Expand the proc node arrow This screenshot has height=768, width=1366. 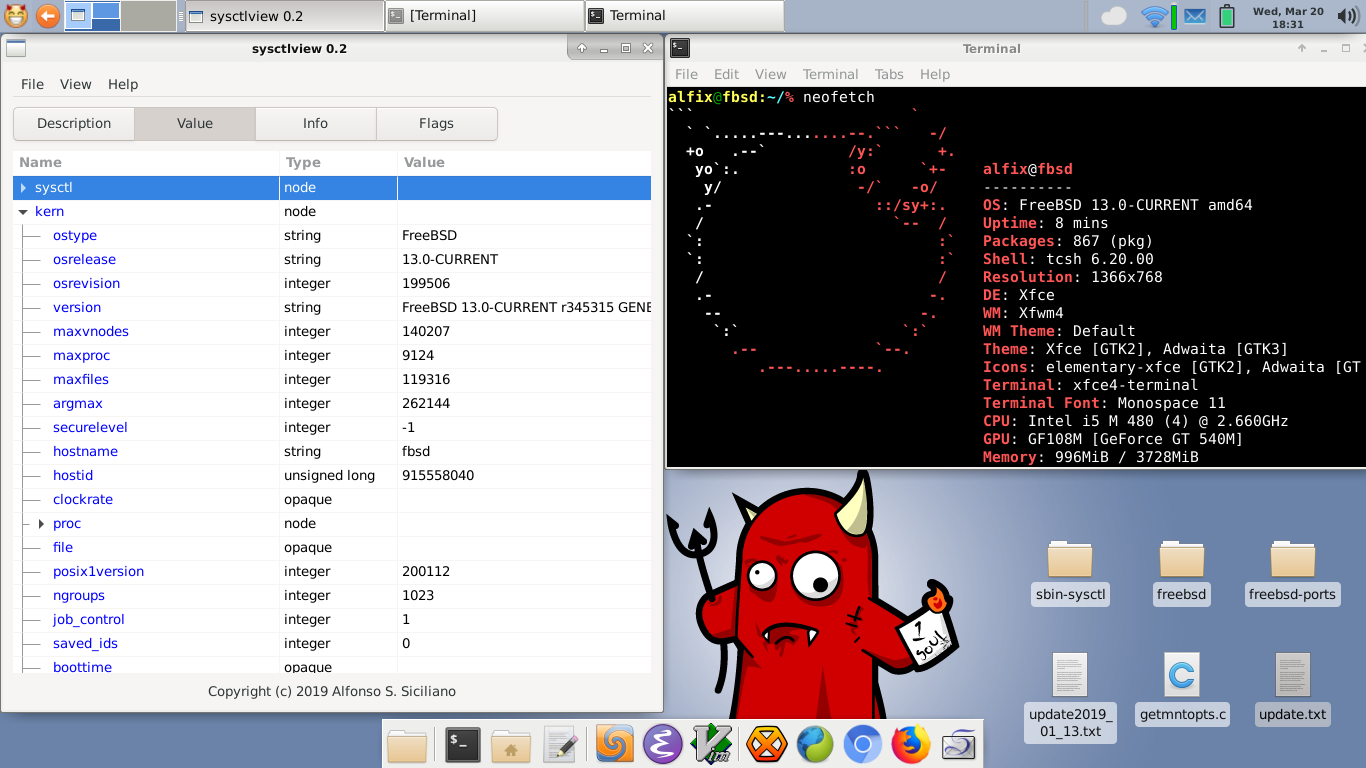41,524
